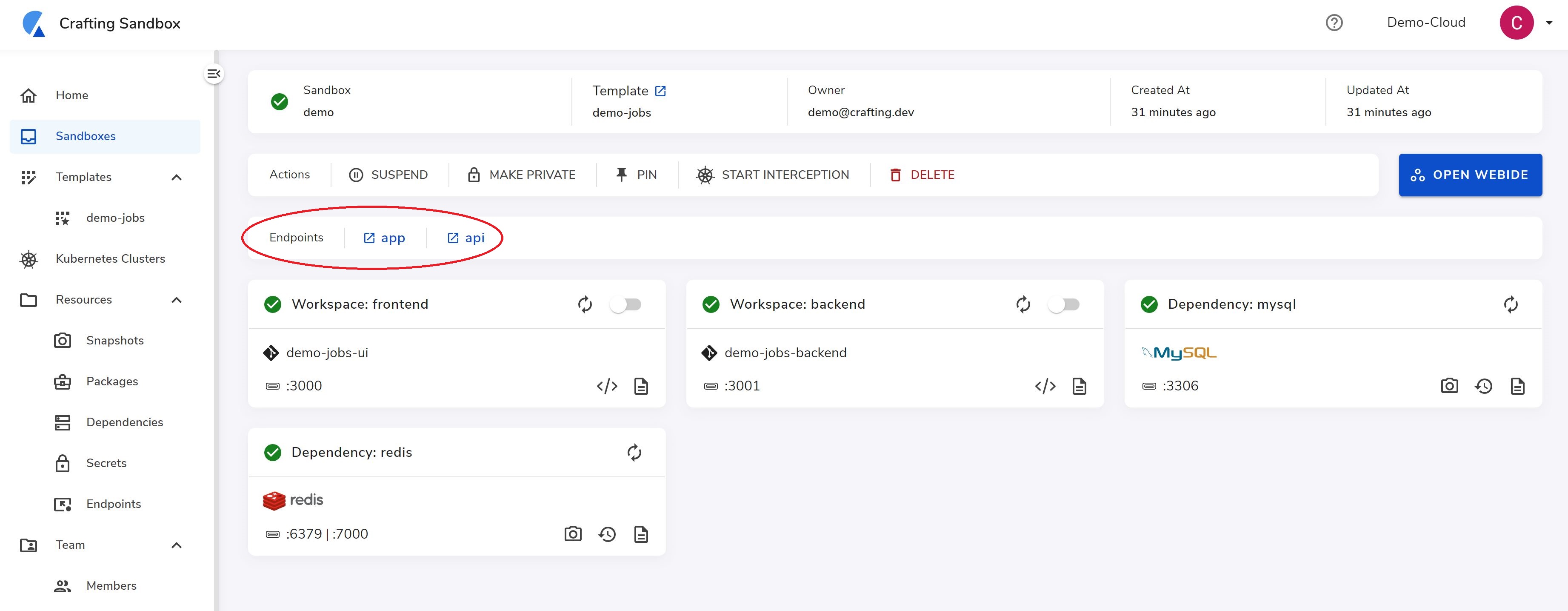Click the redis dependency logs document icon
This screenshot has width=1568, height=611.
point(640,534)
